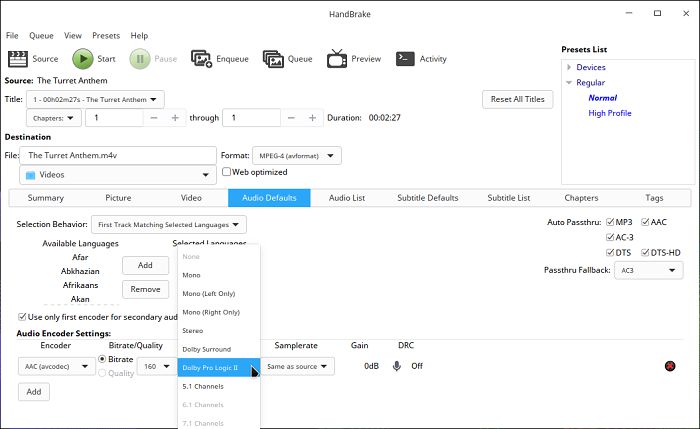Open the Format MPEG-4 dropdown
The width and height of the screenshot is (700, 429).
pyautogui.click(x=294, y=155)
